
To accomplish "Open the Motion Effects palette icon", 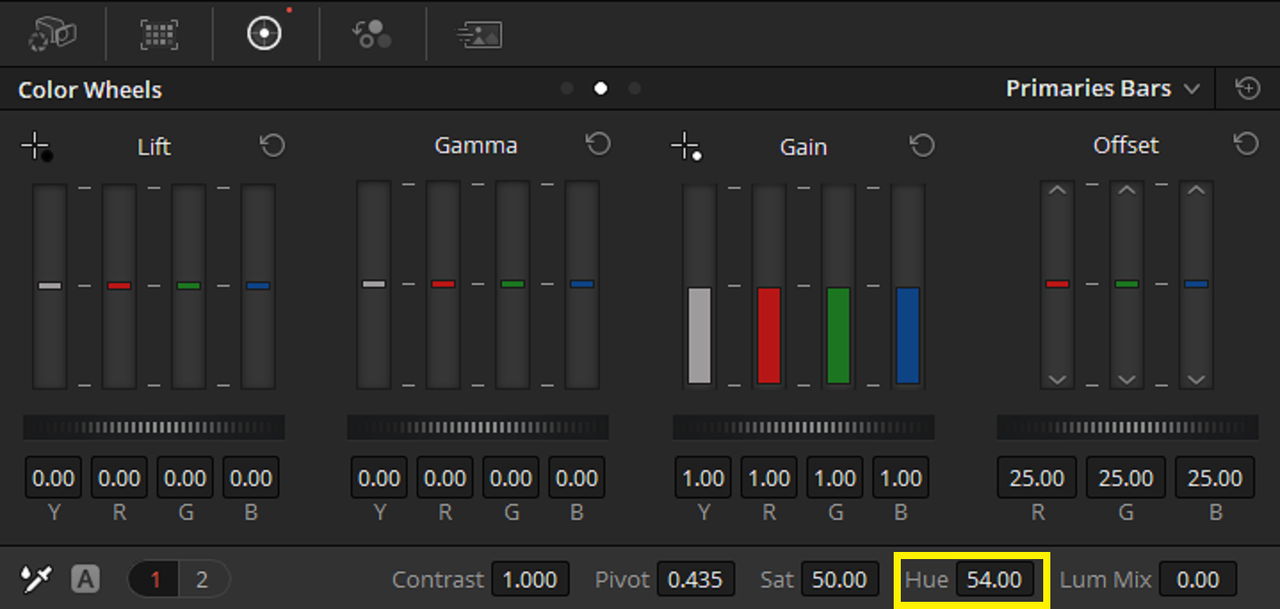I will click(479, 34).
